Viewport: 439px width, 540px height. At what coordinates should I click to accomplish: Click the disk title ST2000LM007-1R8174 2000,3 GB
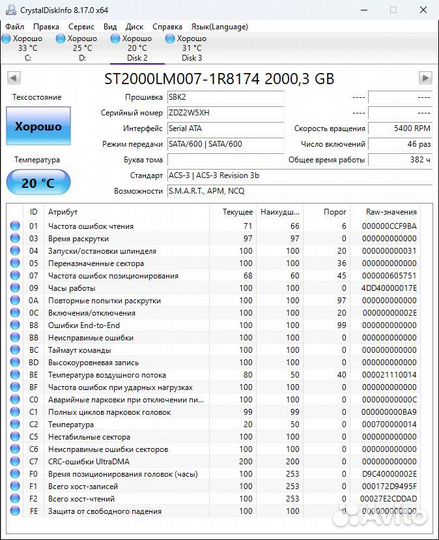pos(219,79)
